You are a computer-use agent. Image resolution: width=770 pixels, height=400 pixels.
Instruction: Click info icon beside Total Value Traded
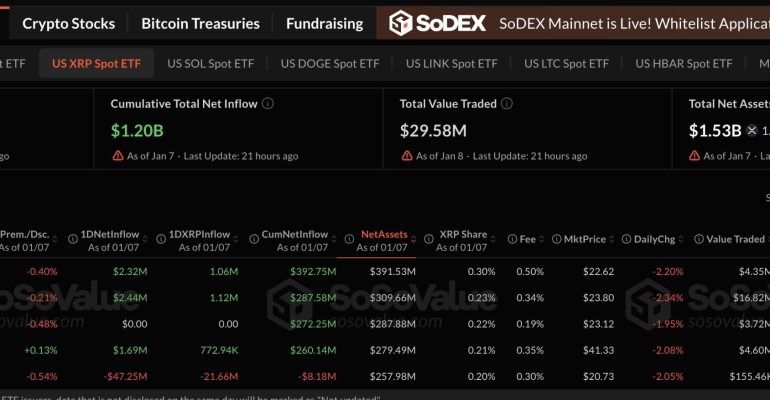point(507,103)
